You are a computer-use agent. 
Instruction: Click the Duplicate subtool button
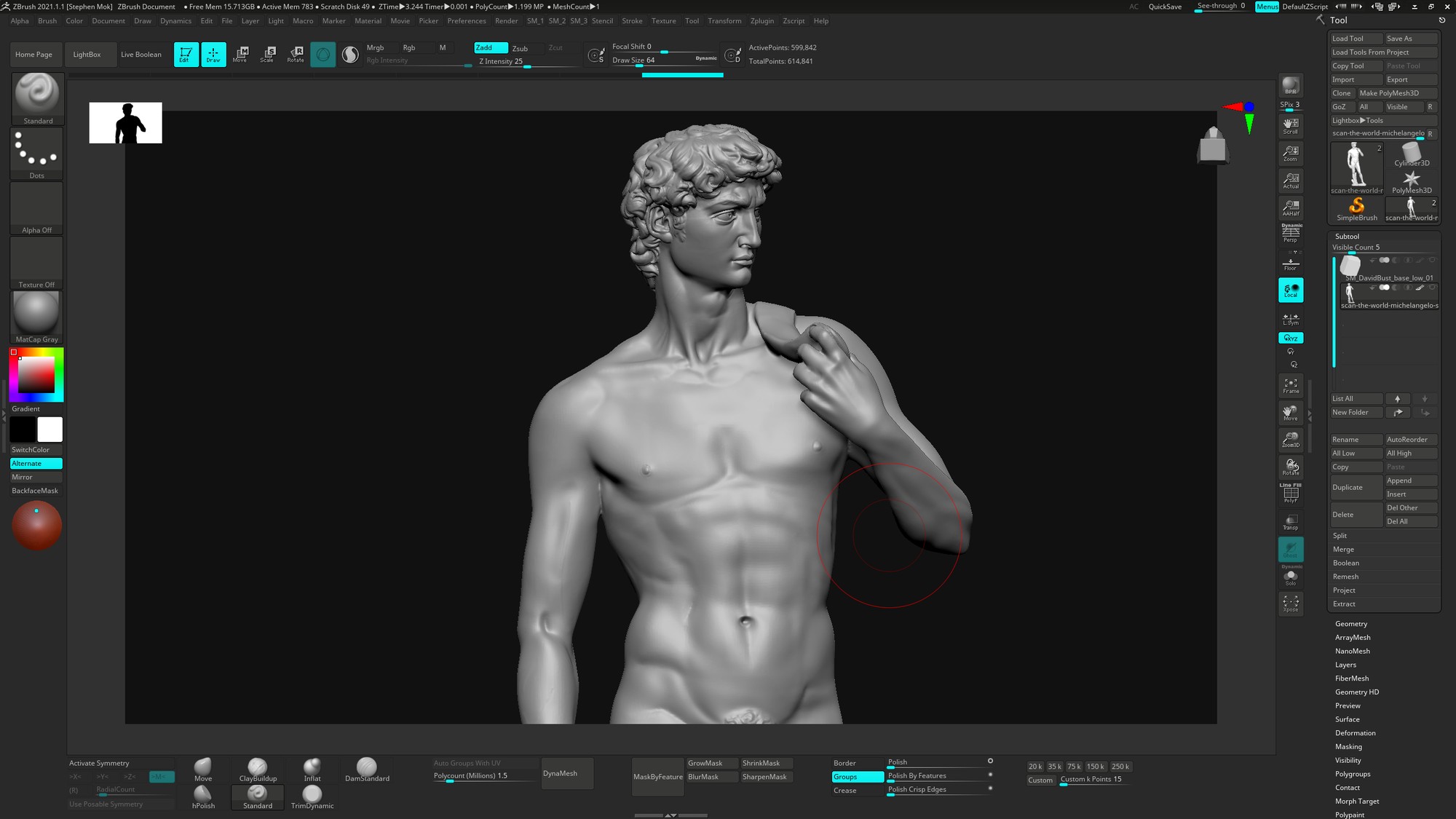click(x=1356, y=488)
